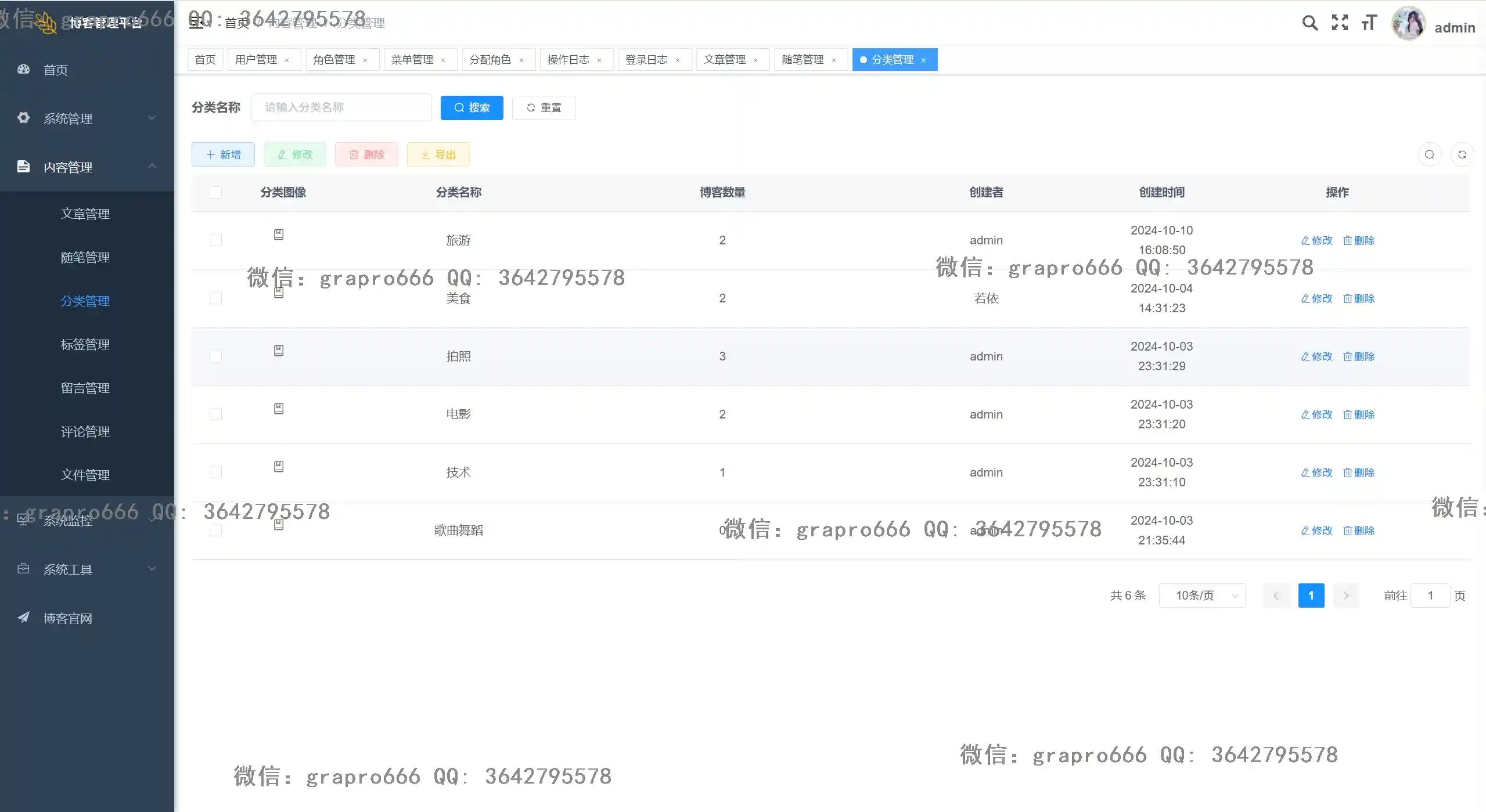Click 删除 link in 美食 row
Image resolution: width=1486 pixels, height=812 pixels.
(x=1359, y=298)
